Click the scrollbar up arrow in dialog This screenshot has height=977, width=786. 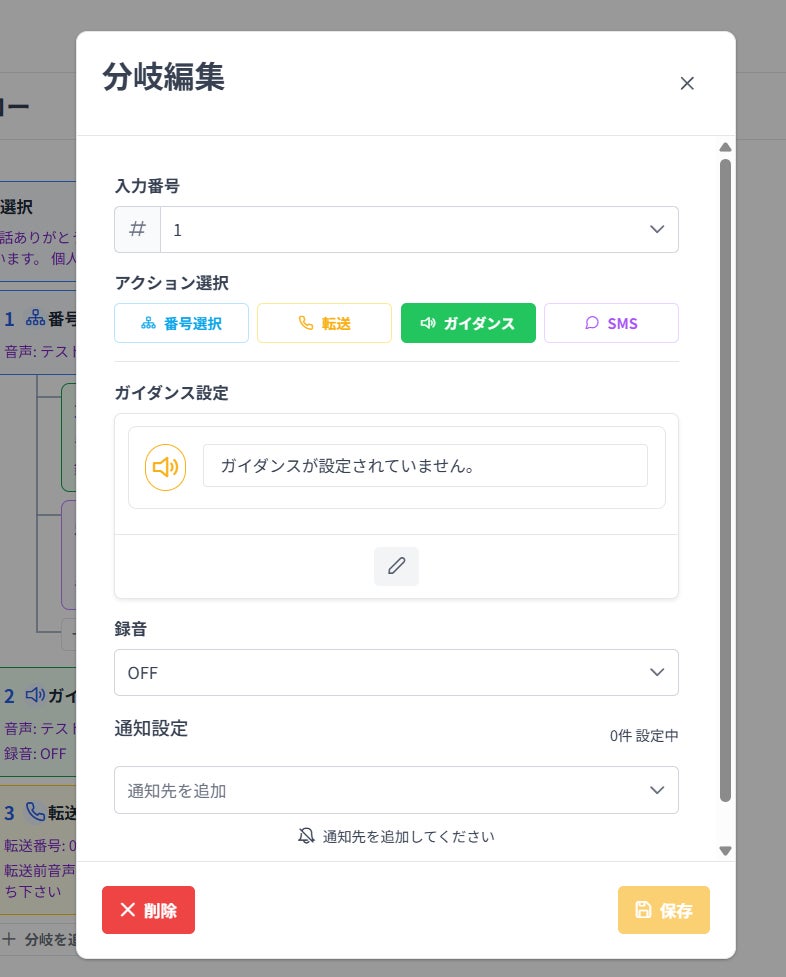(x=725, y=147)
